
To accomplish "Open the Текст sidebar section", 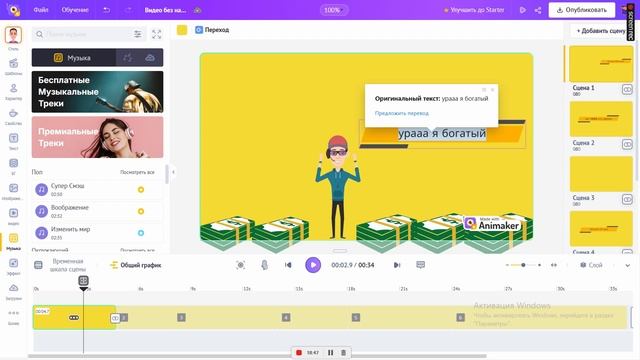I will 13,141.
